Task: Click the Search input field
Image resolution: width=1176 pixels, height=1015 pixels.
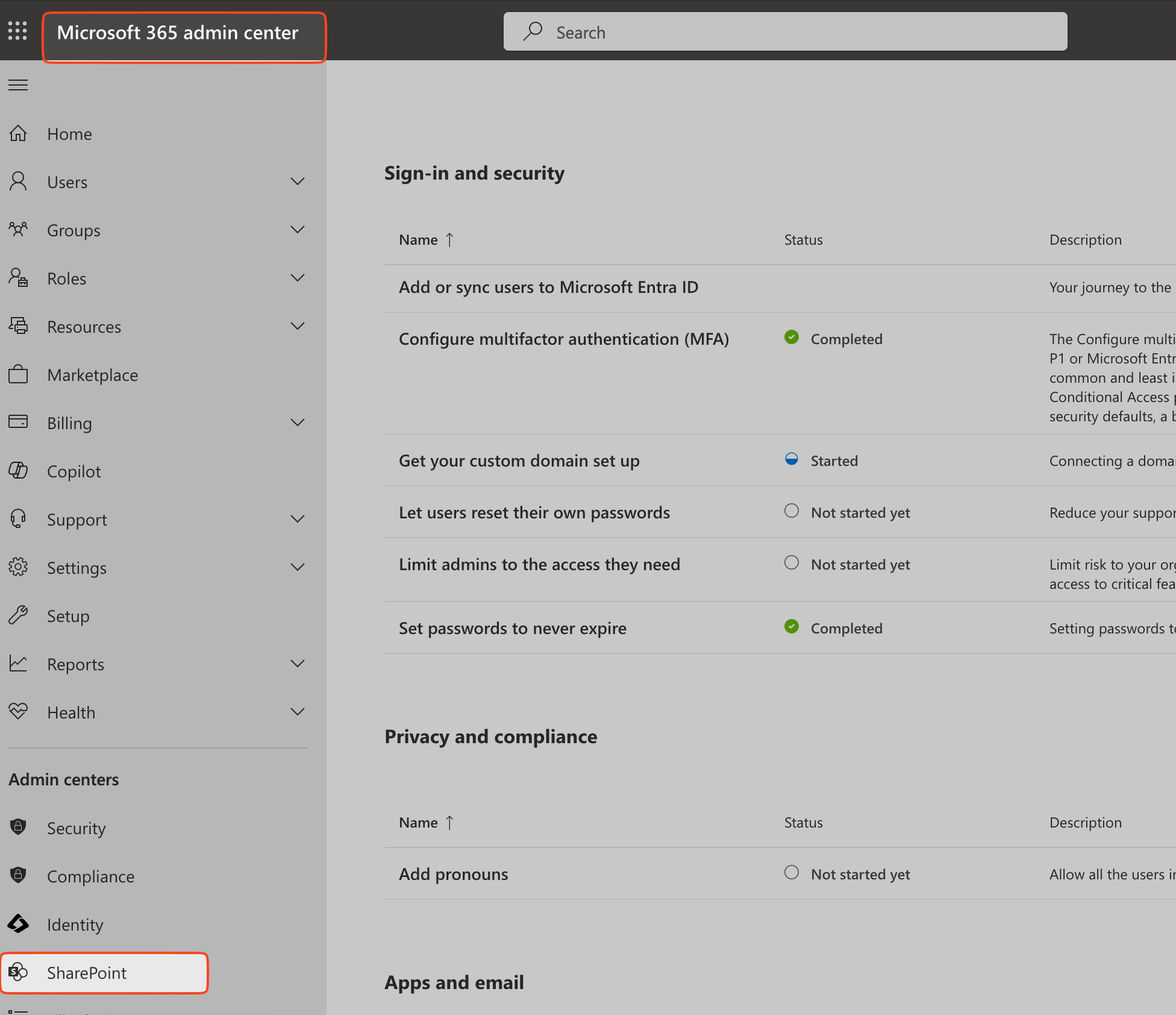Action: tap(785, 31)
